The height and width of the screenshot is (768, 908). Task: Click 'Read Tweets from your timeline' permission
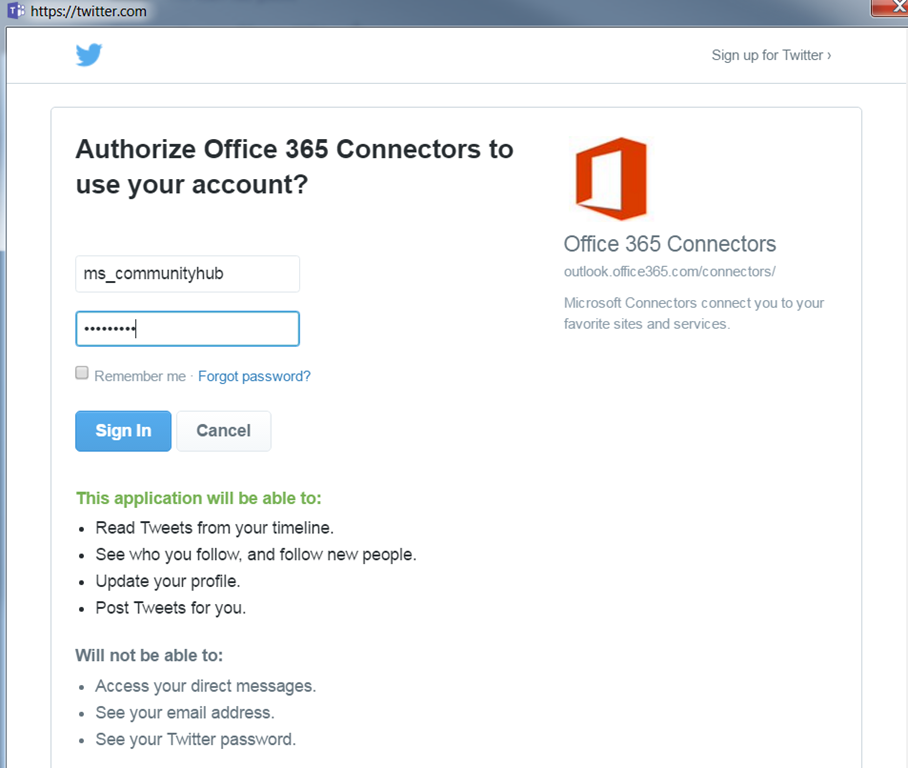[214, 527]
